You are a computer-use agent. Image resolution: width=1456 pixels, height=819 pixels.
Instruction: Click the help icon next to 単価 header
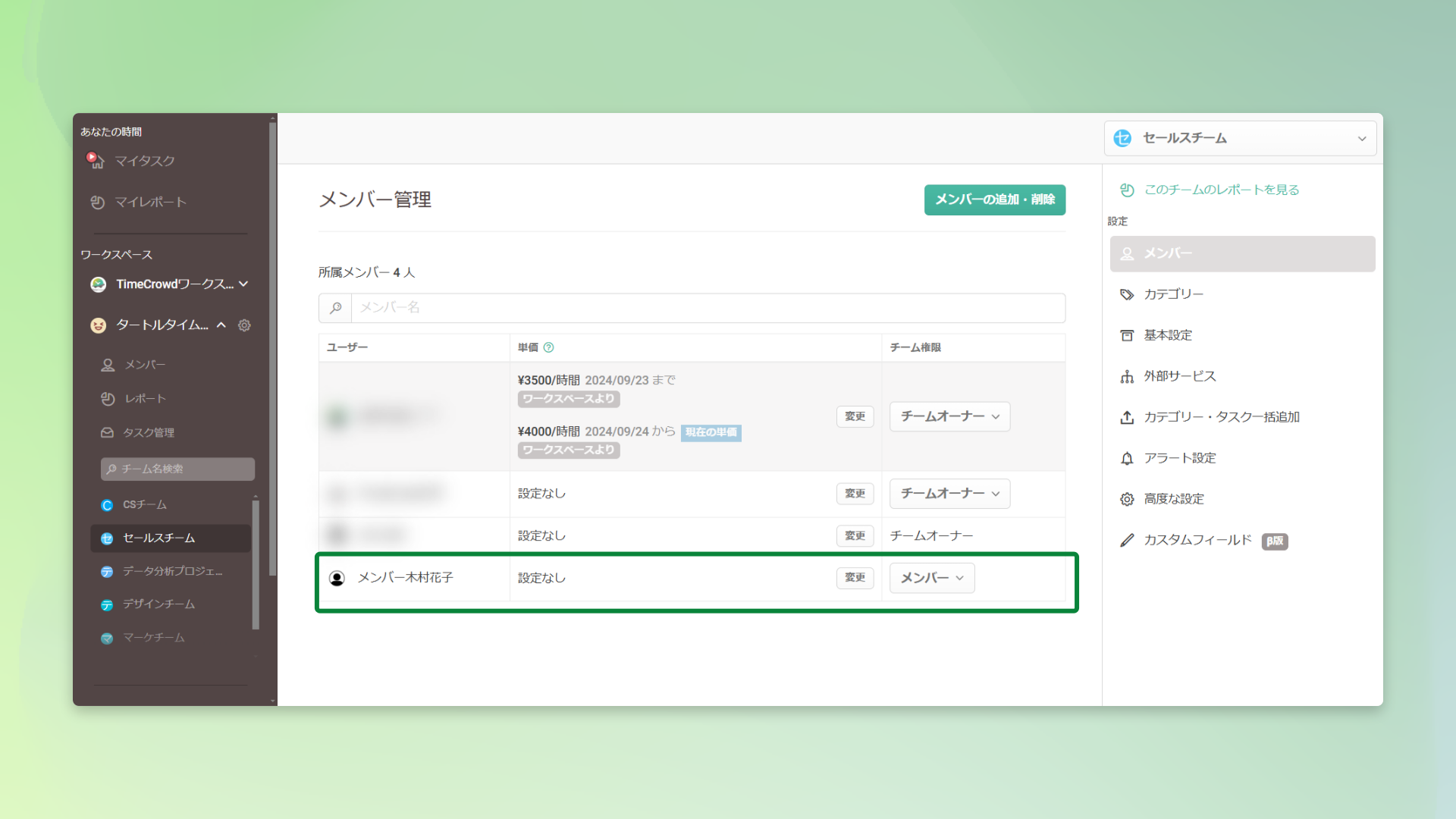(x=548, y=347)
